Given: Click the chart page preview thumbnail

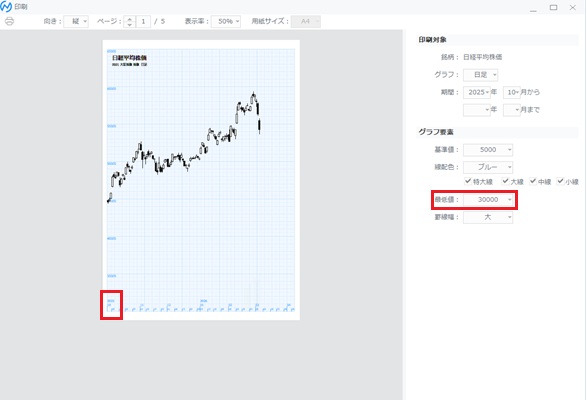Looking at the screenshot, I should click(201, 180).
